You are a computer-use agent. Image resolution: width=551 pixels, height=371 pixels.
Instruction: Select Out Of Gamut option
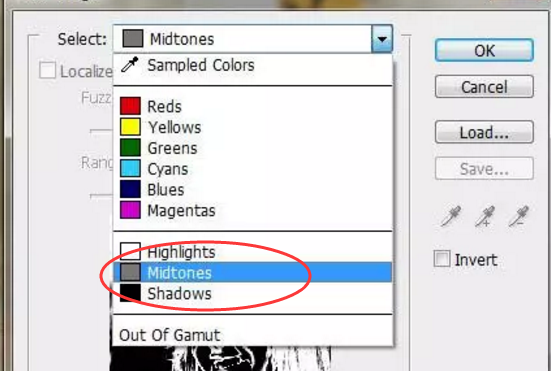click(253, 335)
